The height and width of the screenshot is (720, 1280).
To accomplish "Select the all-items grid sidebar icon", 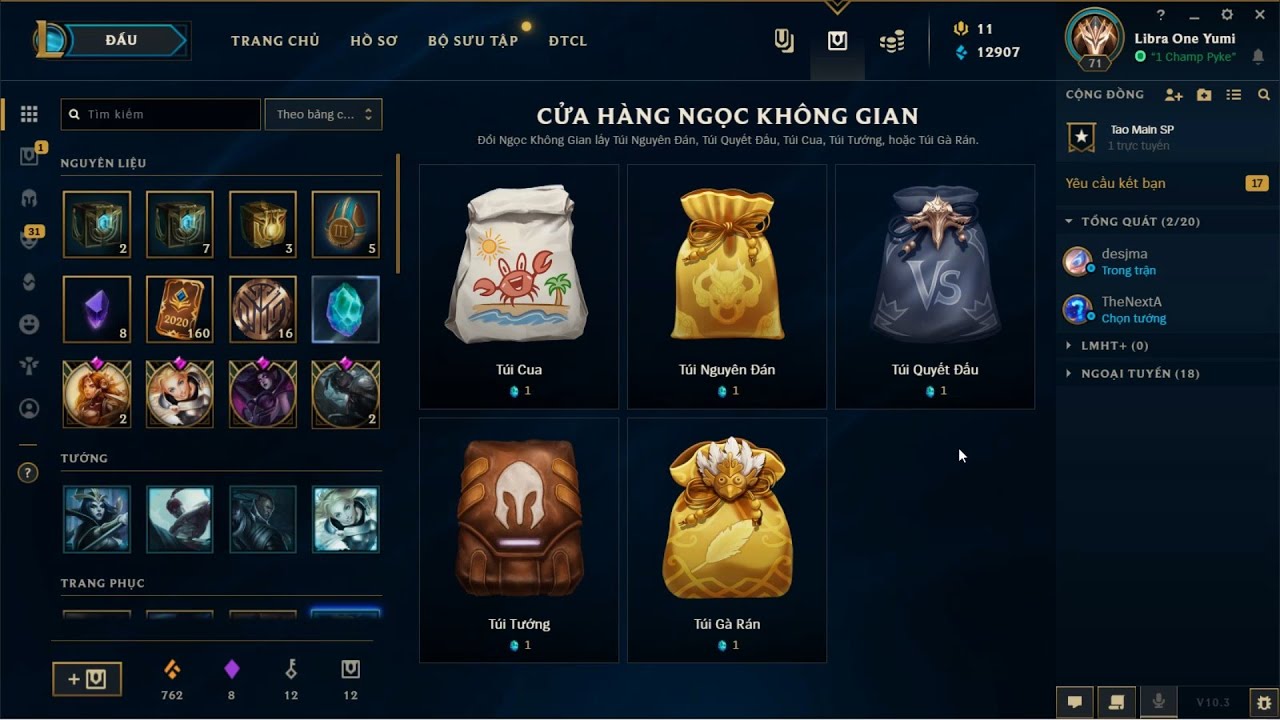I will 29,114.
